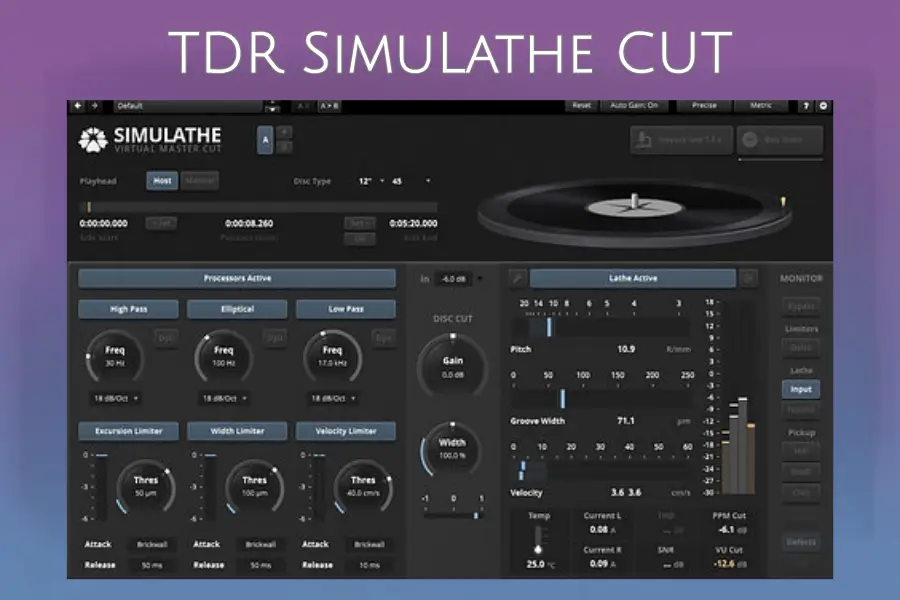Image resolution: width=900 pixels, height=600 pixels.
Task: Click Set button near side end time
Action: click(x=360, y=223)
